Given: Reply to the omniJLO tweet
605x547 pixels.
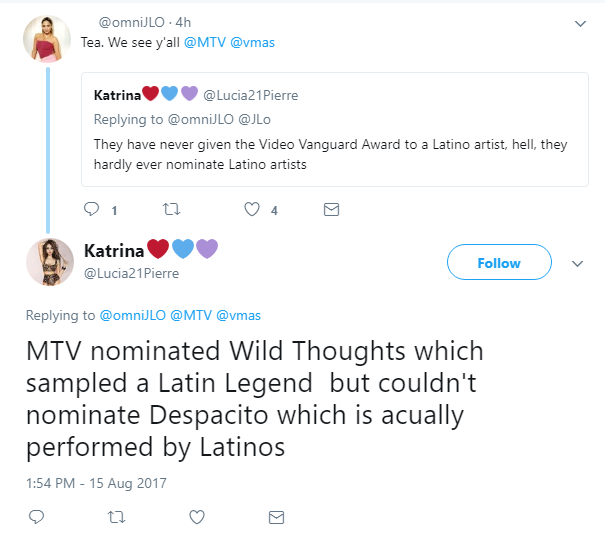Looking at the screenshot, I should tap(91, 209).
